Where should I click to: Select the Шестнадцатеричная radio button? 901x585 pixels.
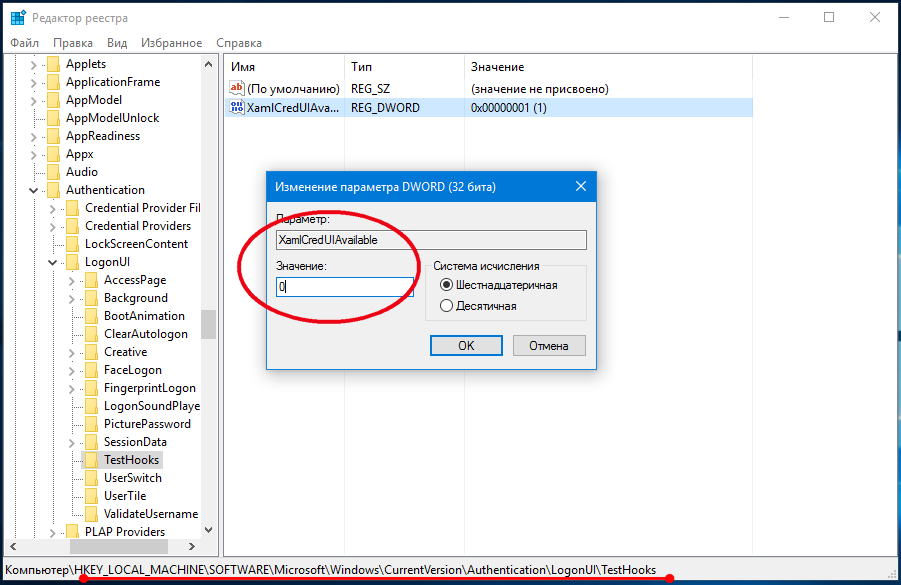click(x=446, y=285)
